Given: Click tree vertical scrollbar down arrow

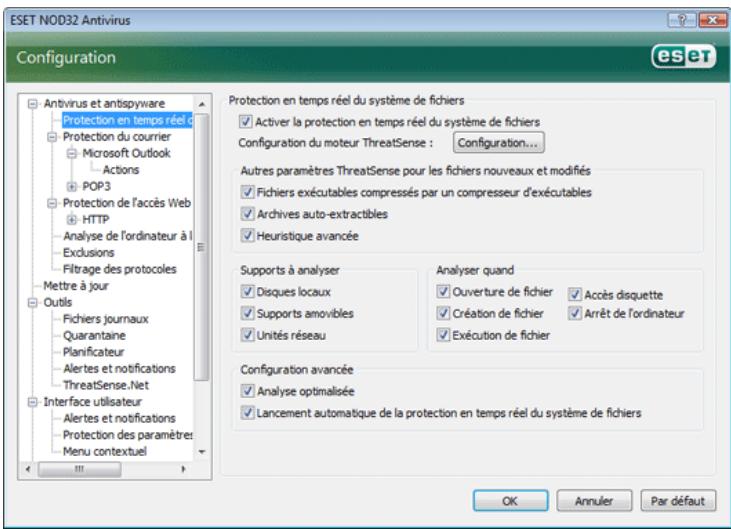Looking at the screenshot, I should 202,452.
